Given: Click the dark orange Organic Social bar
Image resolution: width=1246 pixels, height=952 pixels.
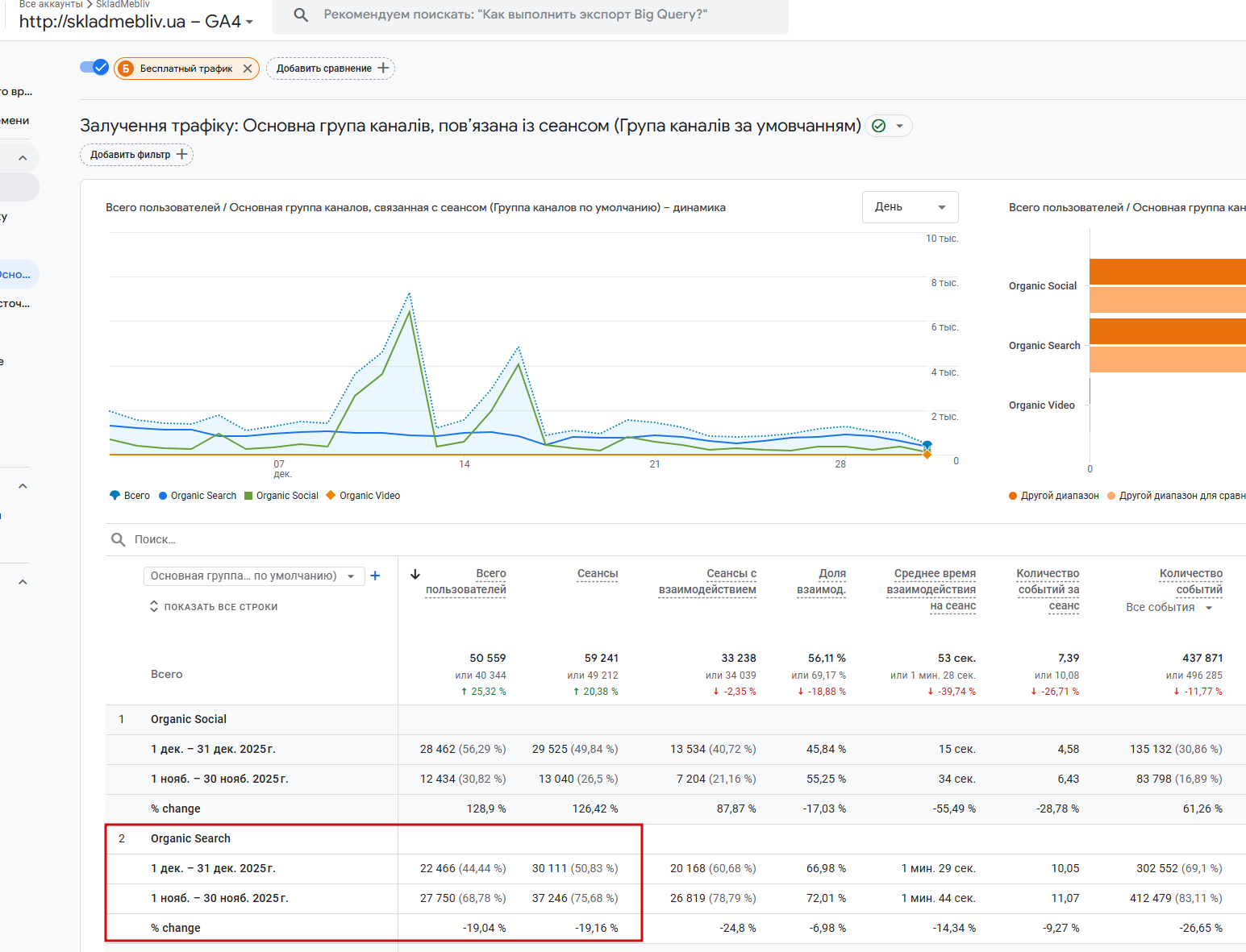Looking at the screenshot, I should click(x=1167, y=272).
